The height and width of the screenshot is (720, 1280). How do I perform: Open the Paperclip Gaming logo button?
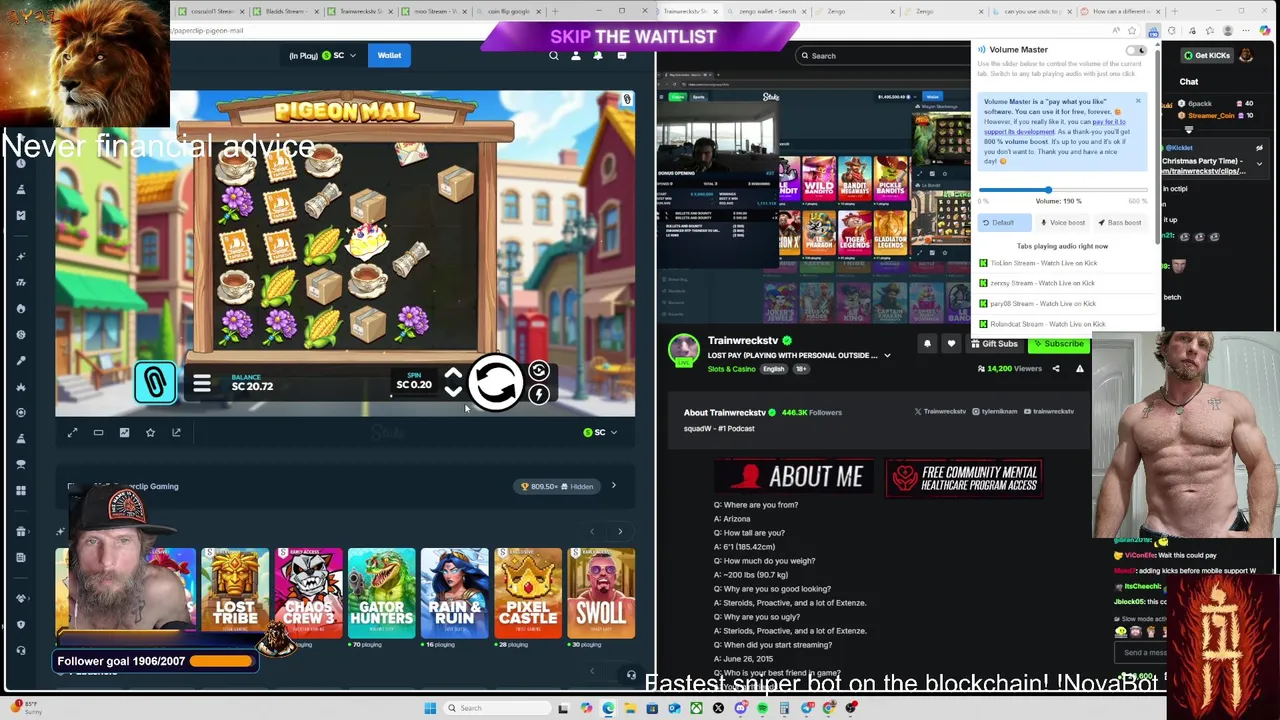coord(155,382)
